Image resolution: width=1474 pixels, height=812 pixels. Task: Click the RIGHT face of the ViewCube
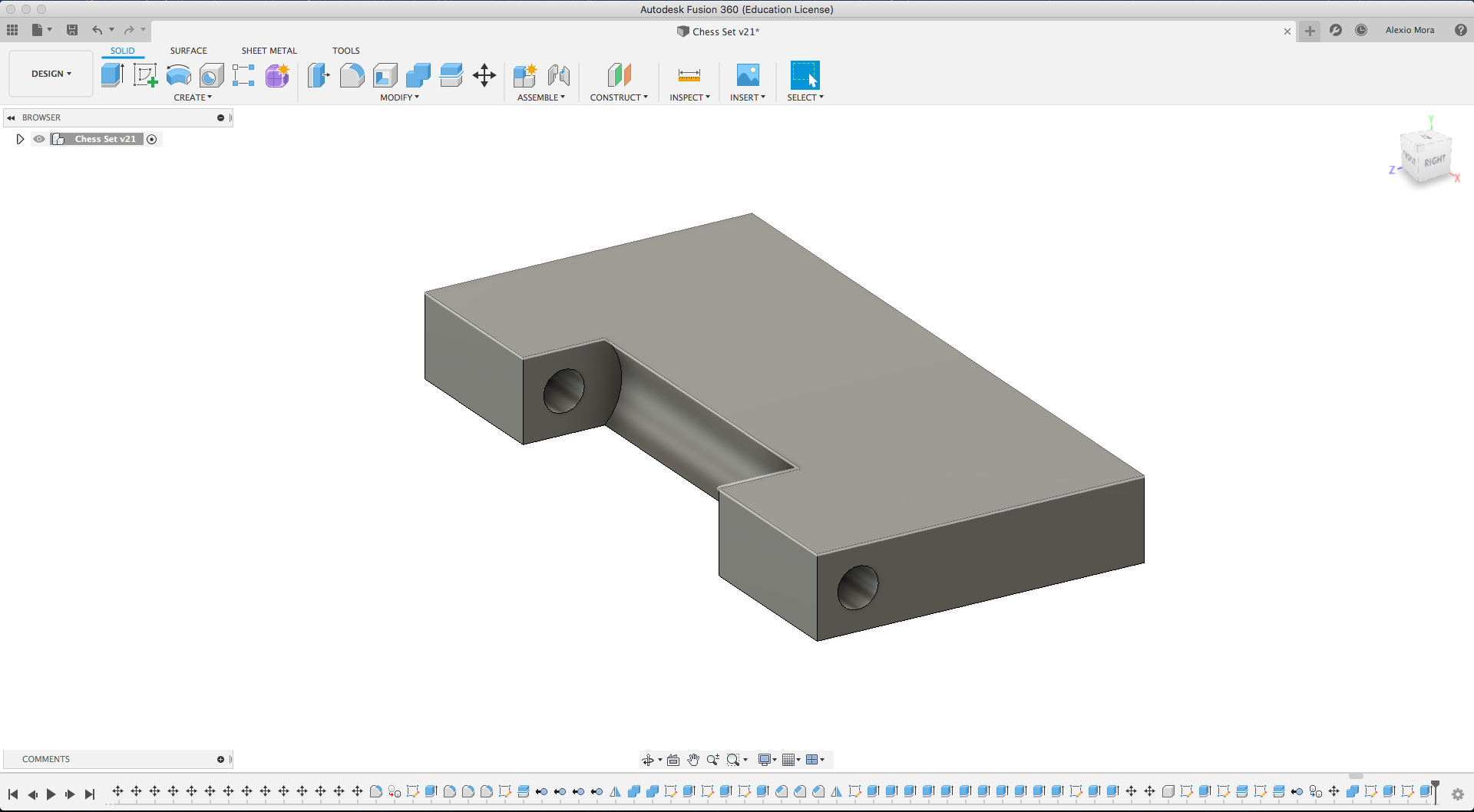1434,161
